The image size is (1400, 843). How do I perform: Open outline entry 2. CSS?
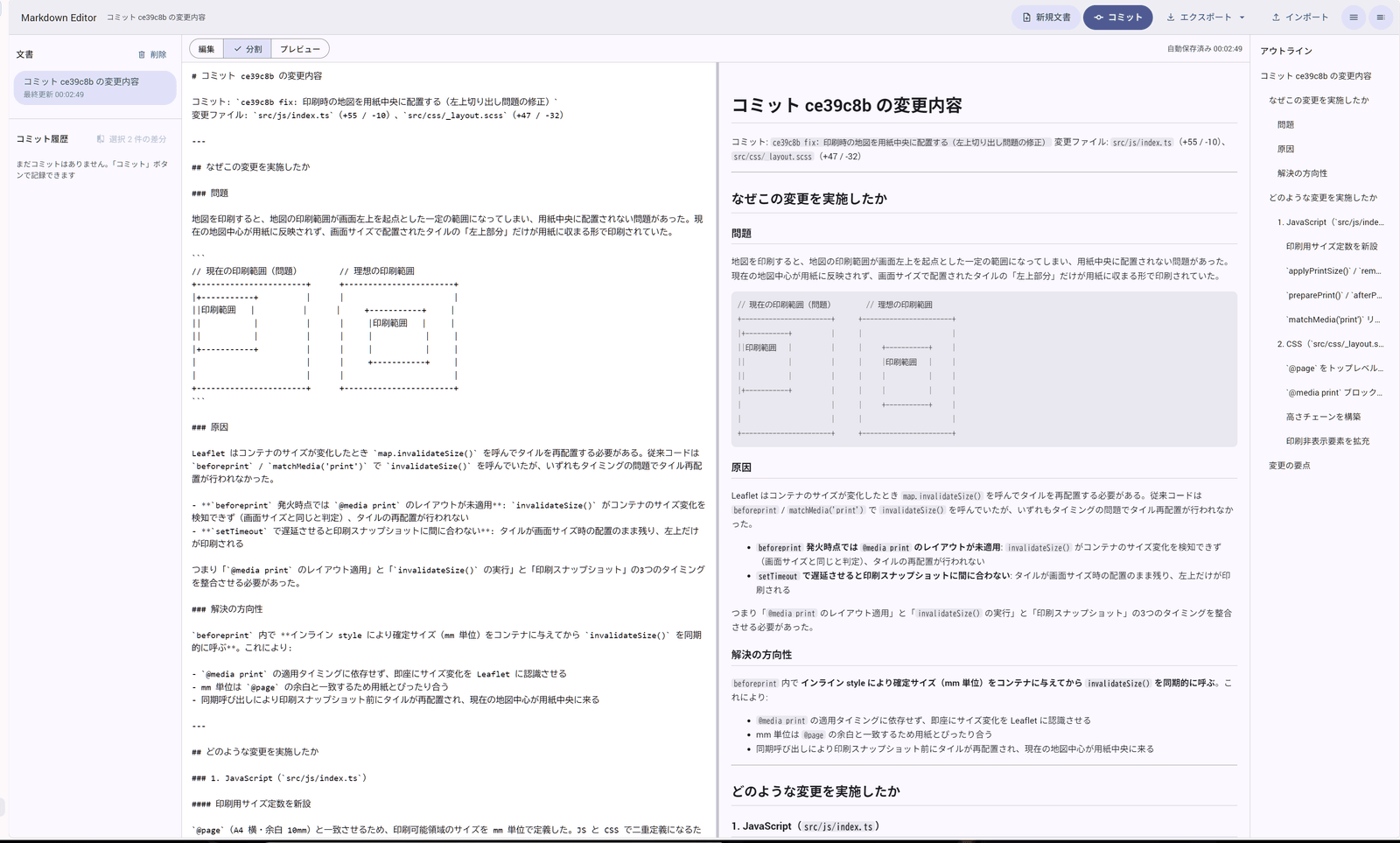tap(1330, 344)
